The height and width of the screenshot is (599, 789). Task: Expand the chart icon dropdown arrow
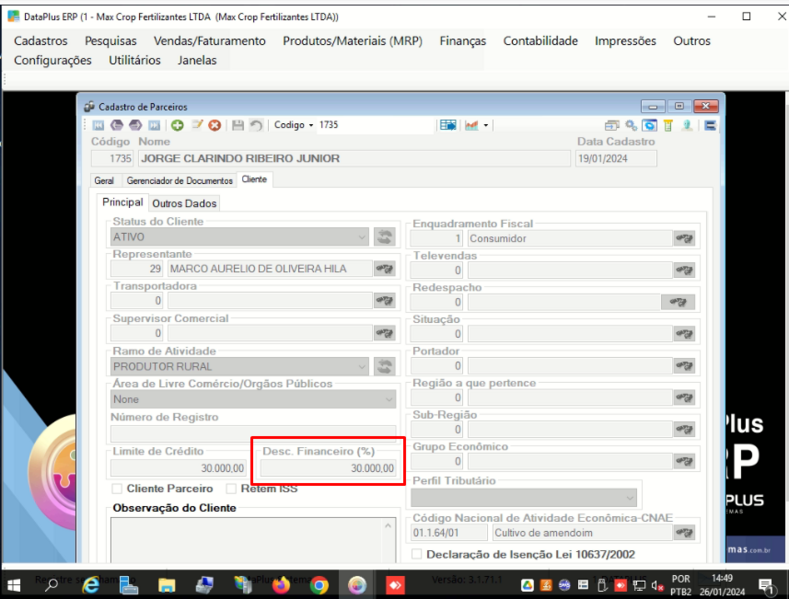point(486,125)
